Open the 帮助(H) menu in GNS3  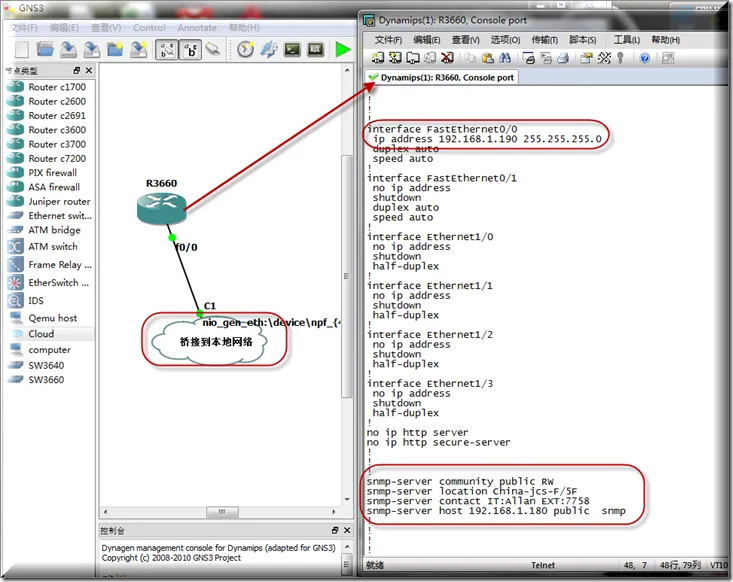(244, 28)
